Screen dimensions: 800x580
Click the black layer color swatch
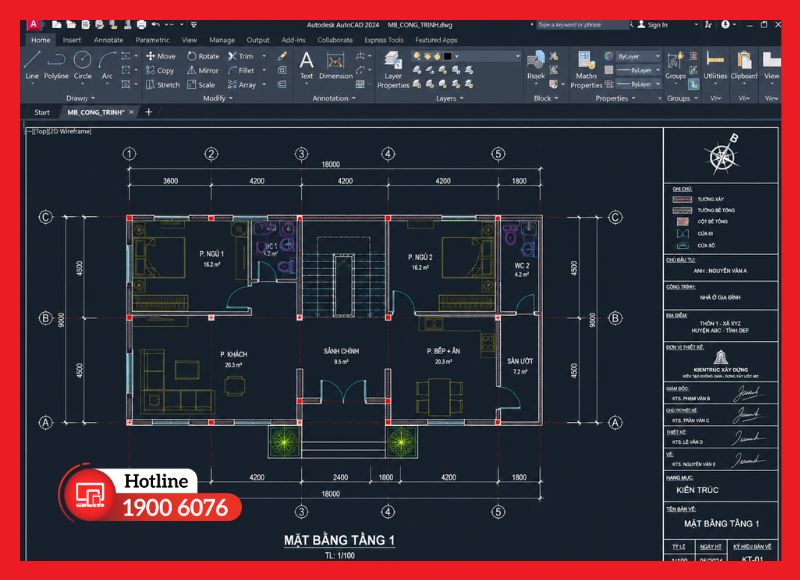click(x=447, y=56)
